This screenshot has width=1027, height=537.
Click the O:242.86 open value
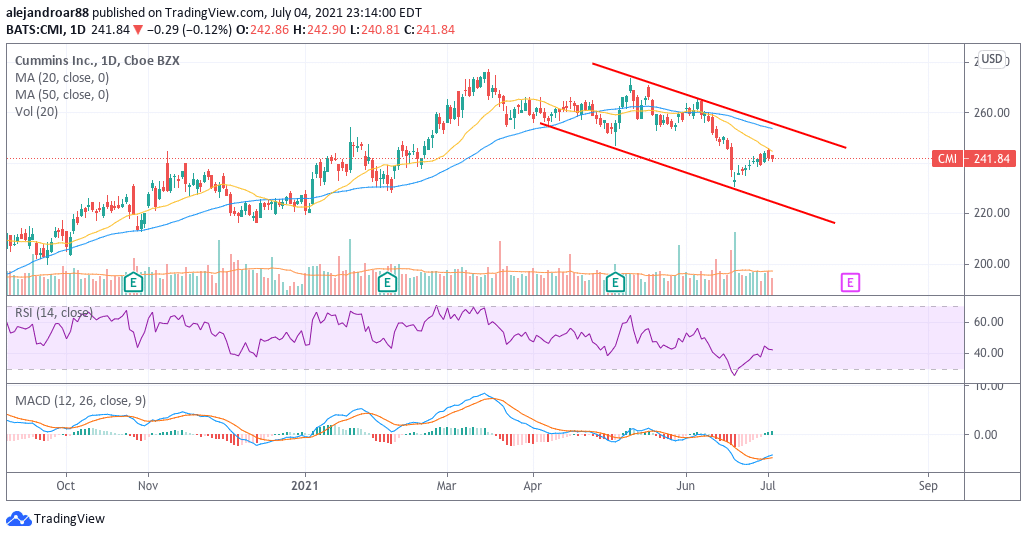pos(264,30)
